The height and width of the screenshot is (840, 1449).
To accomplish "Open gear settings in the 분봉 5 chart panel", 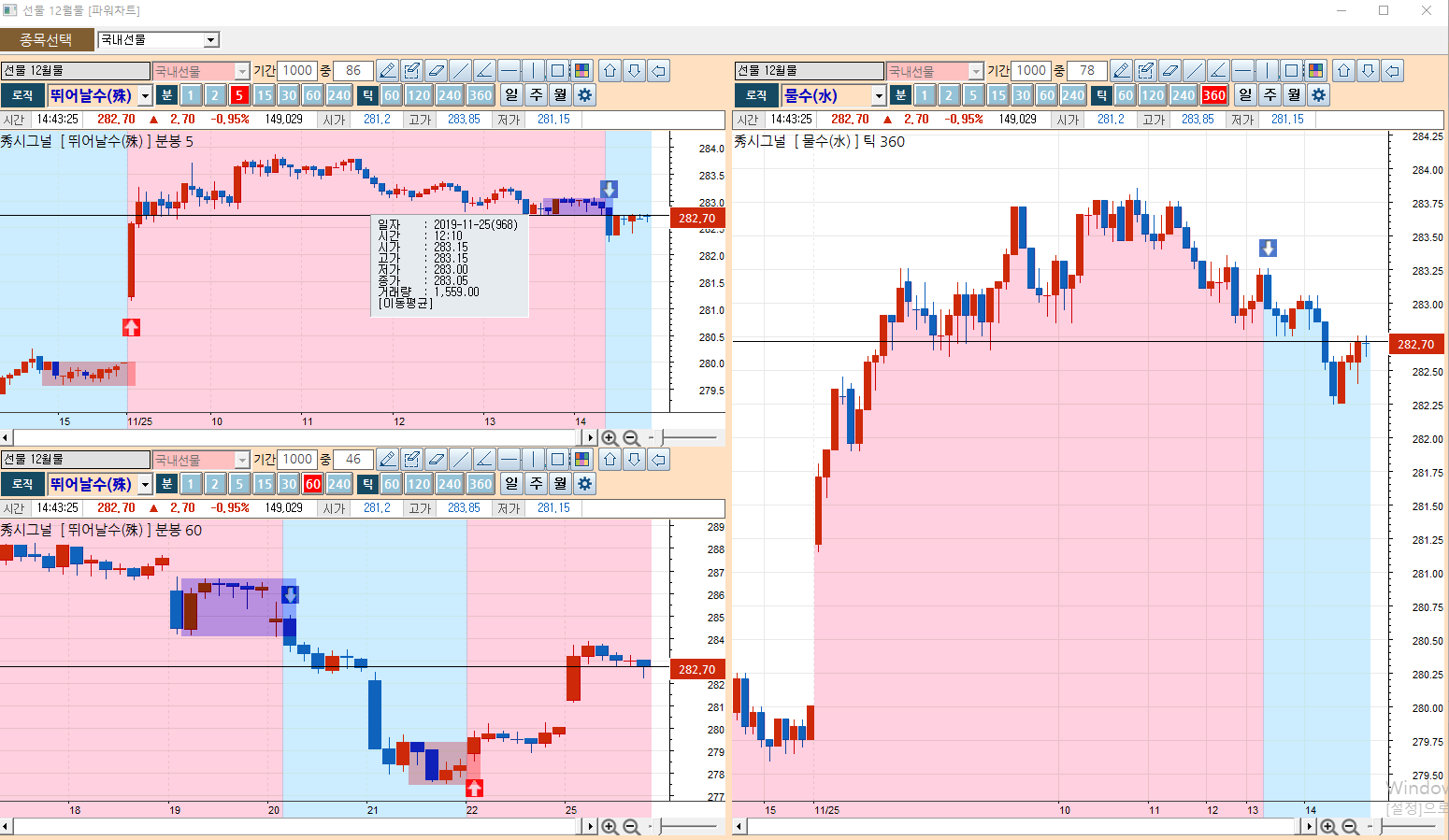I will [x=584, y=95].
